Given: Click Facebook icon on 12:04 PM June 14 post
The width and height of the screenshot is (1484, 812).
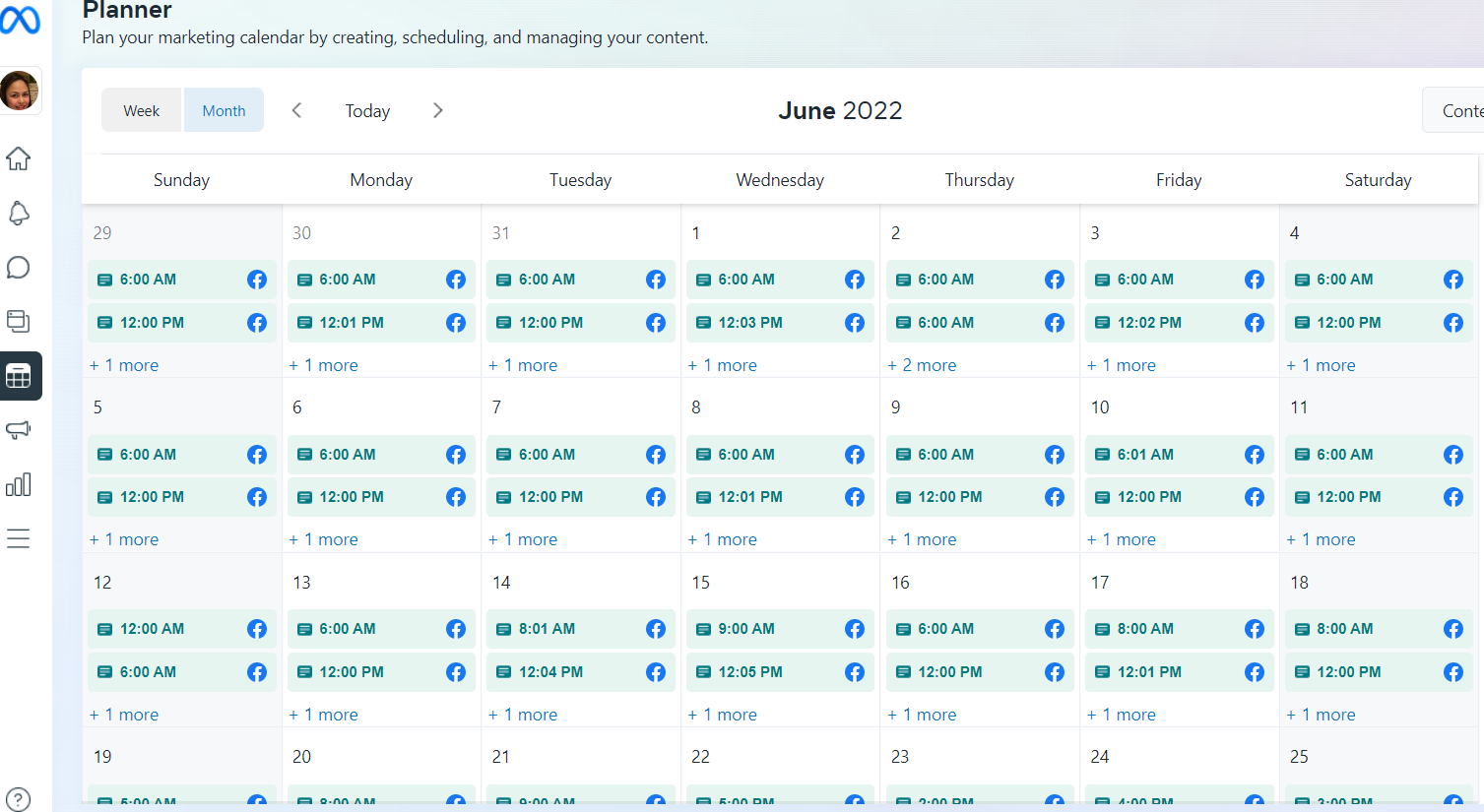Looking at the screenshot, I should click(656, 672).
